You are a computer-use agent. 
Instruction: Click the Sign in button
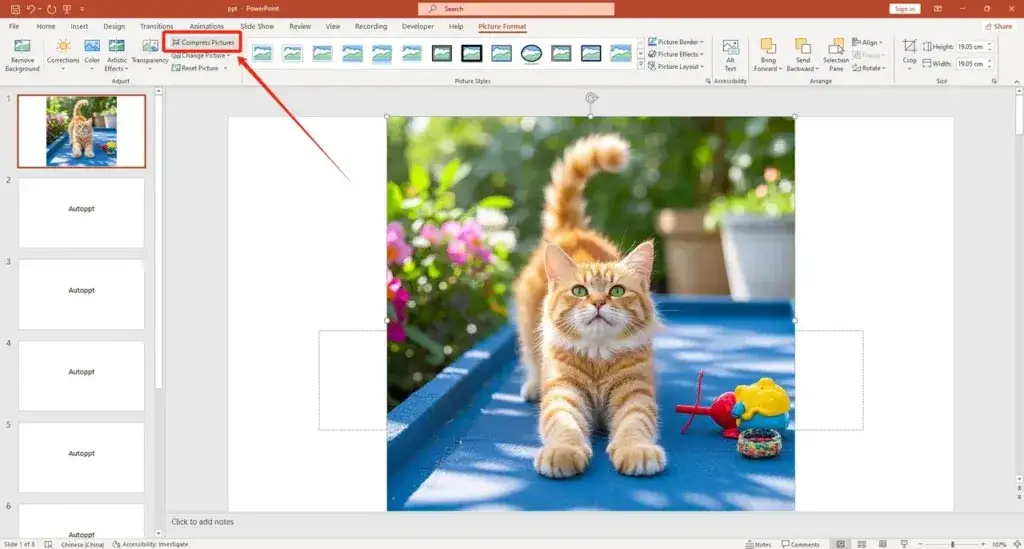click(x=904, y=9)
